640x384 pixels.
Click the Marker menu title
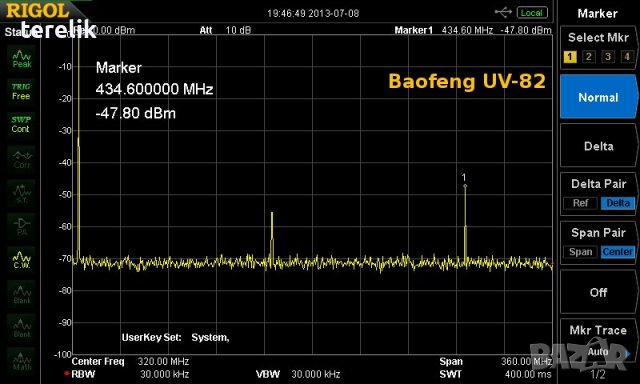(598, 13)
